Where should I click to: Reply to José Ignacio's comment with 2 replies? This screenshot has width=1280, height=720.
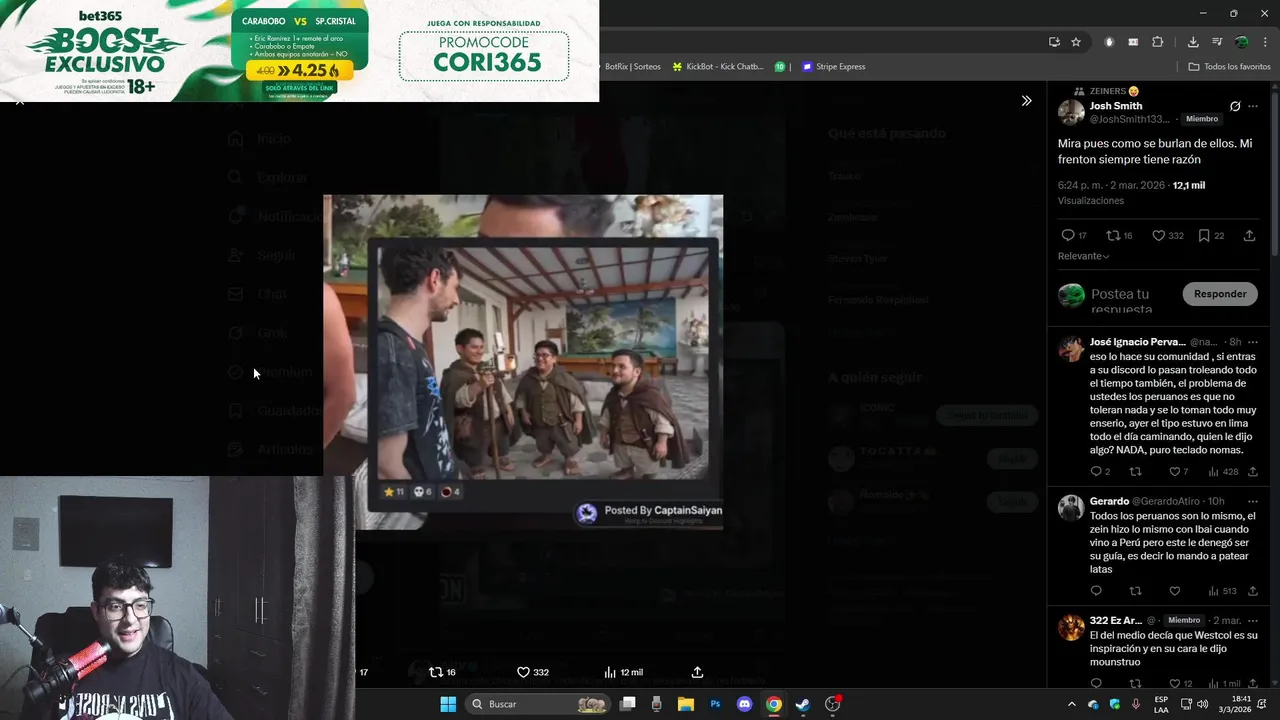[1100, 471]
